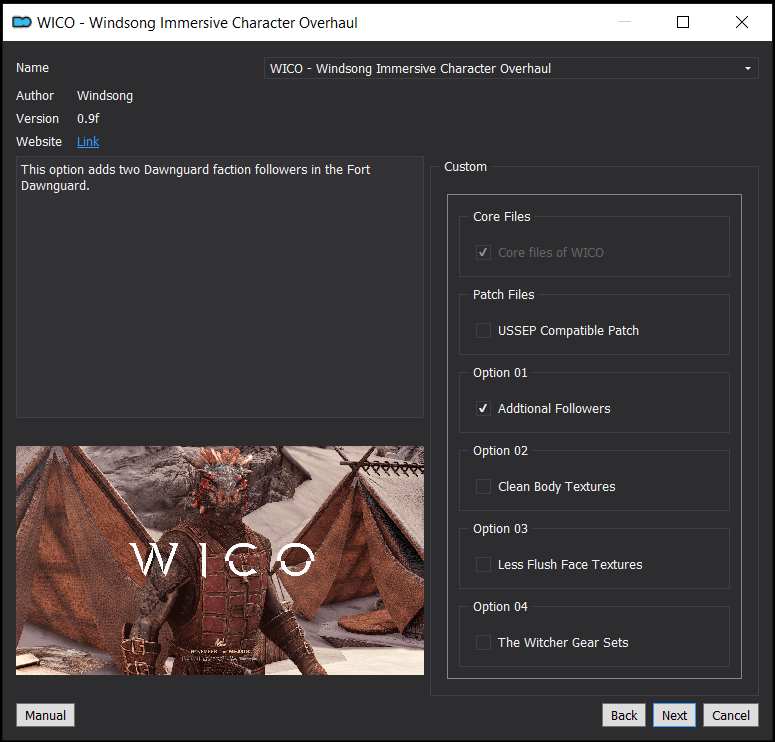The image size is (775, 742).
Task: Click the Back button
Action: pyautogui.click(x=624, y=715)
